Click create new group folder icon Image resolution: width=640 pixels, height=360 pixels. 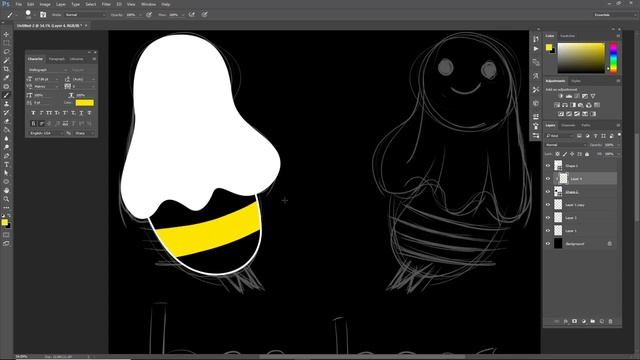coord(593,321)
